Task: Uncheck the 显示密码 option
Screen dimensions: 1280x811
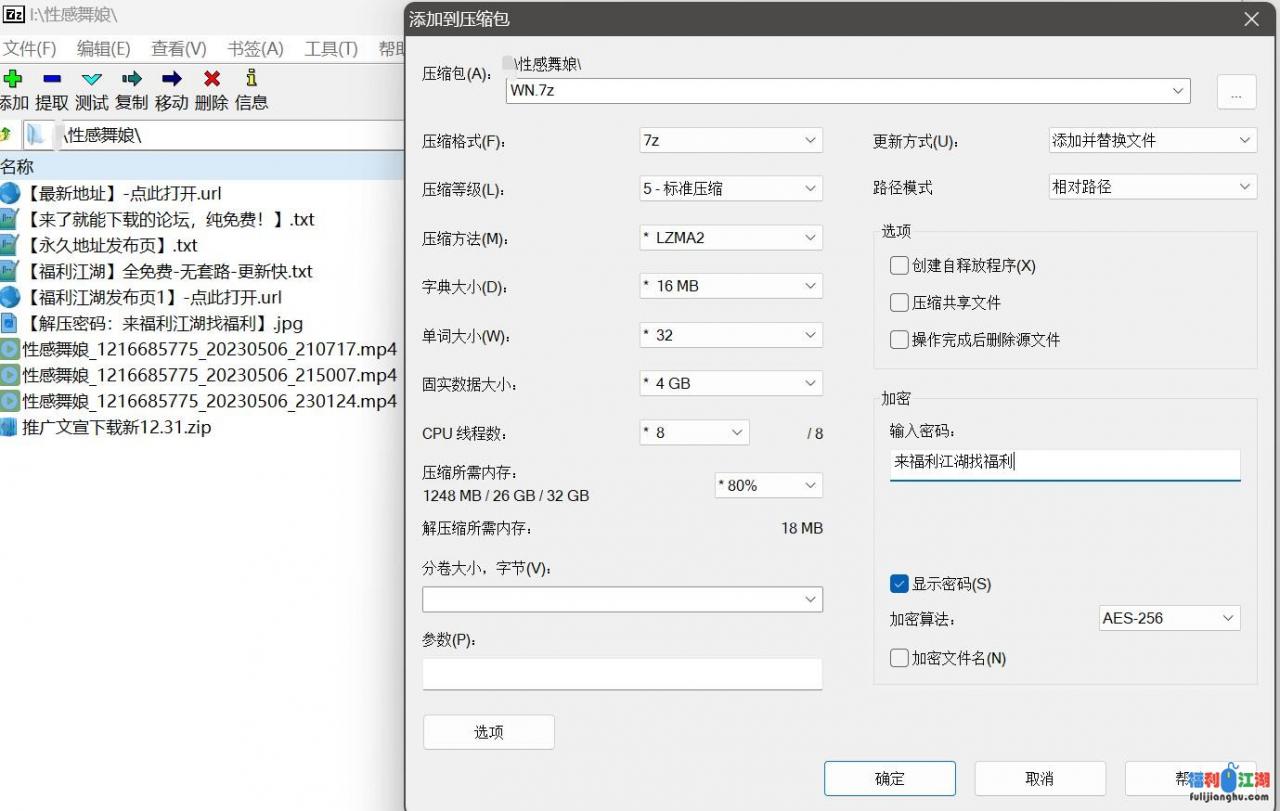Action: point(899,584)
